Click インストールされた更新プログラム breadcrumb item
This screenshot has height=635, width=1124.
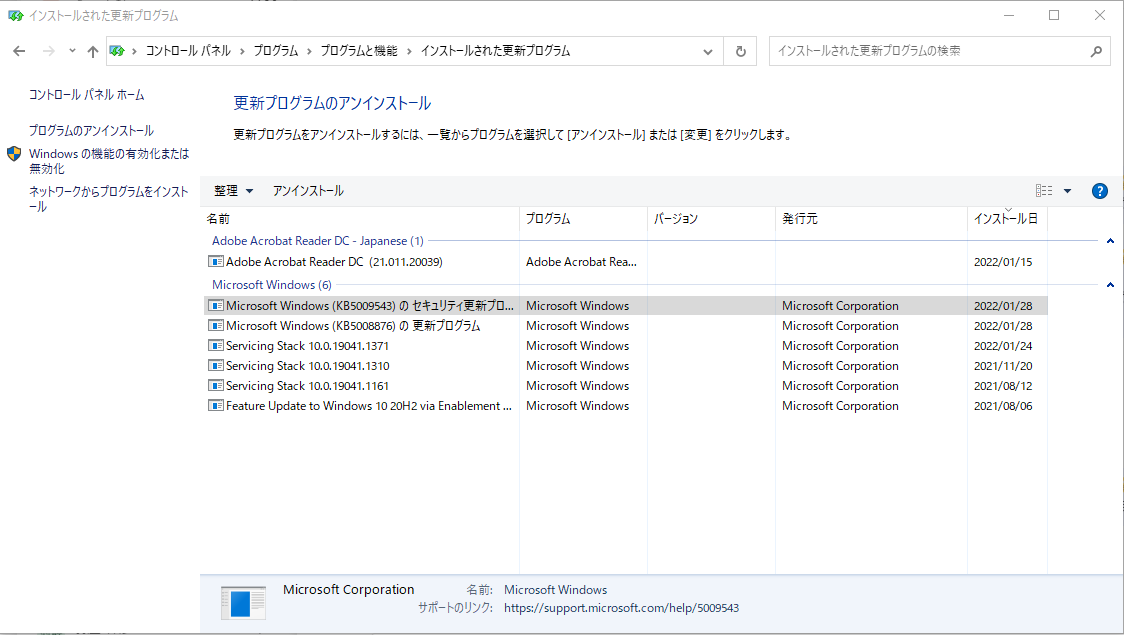(495, 51)
